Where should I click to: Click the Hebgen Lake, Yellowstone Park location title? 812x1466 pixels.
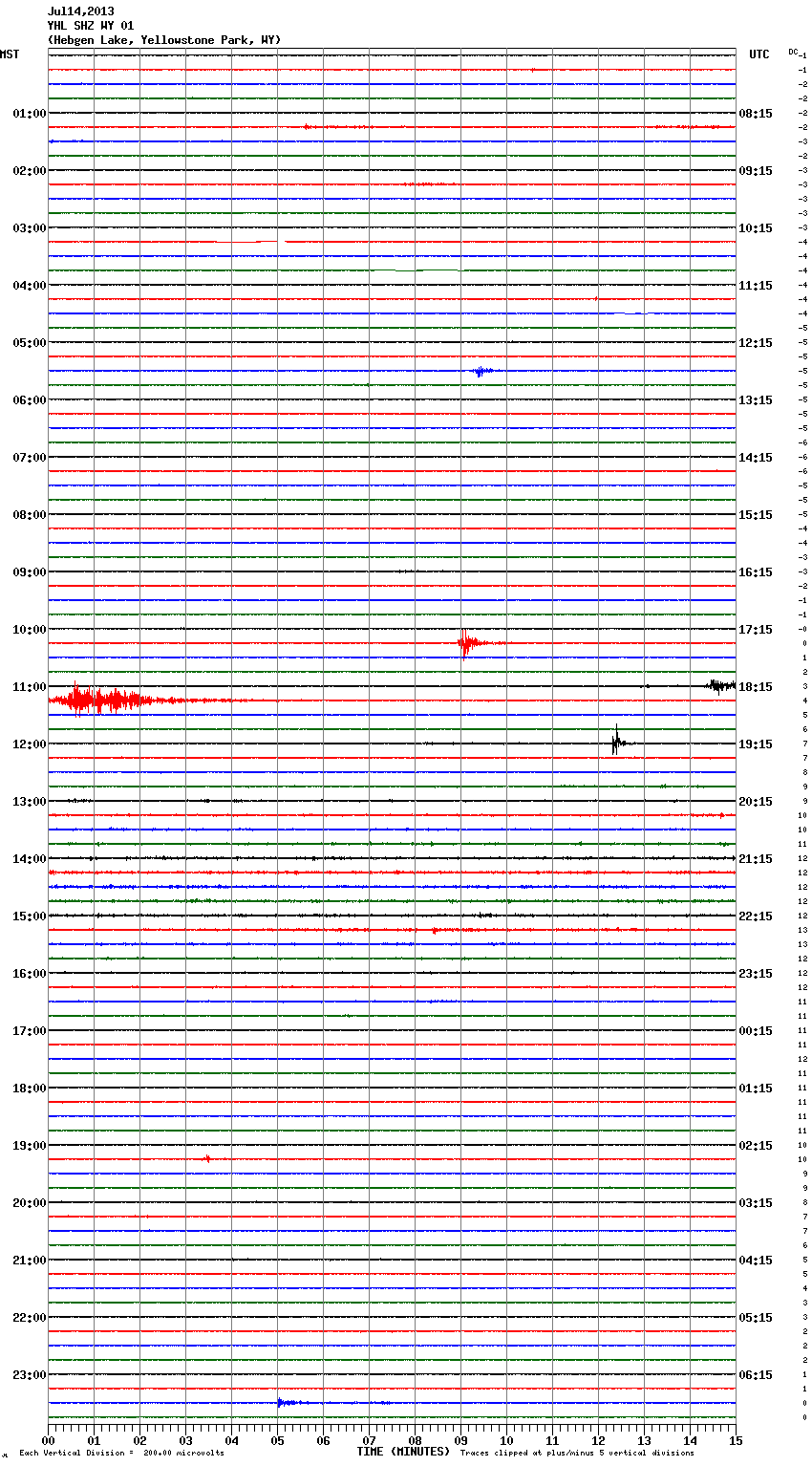pyautogui.click(x=164, y=40)
